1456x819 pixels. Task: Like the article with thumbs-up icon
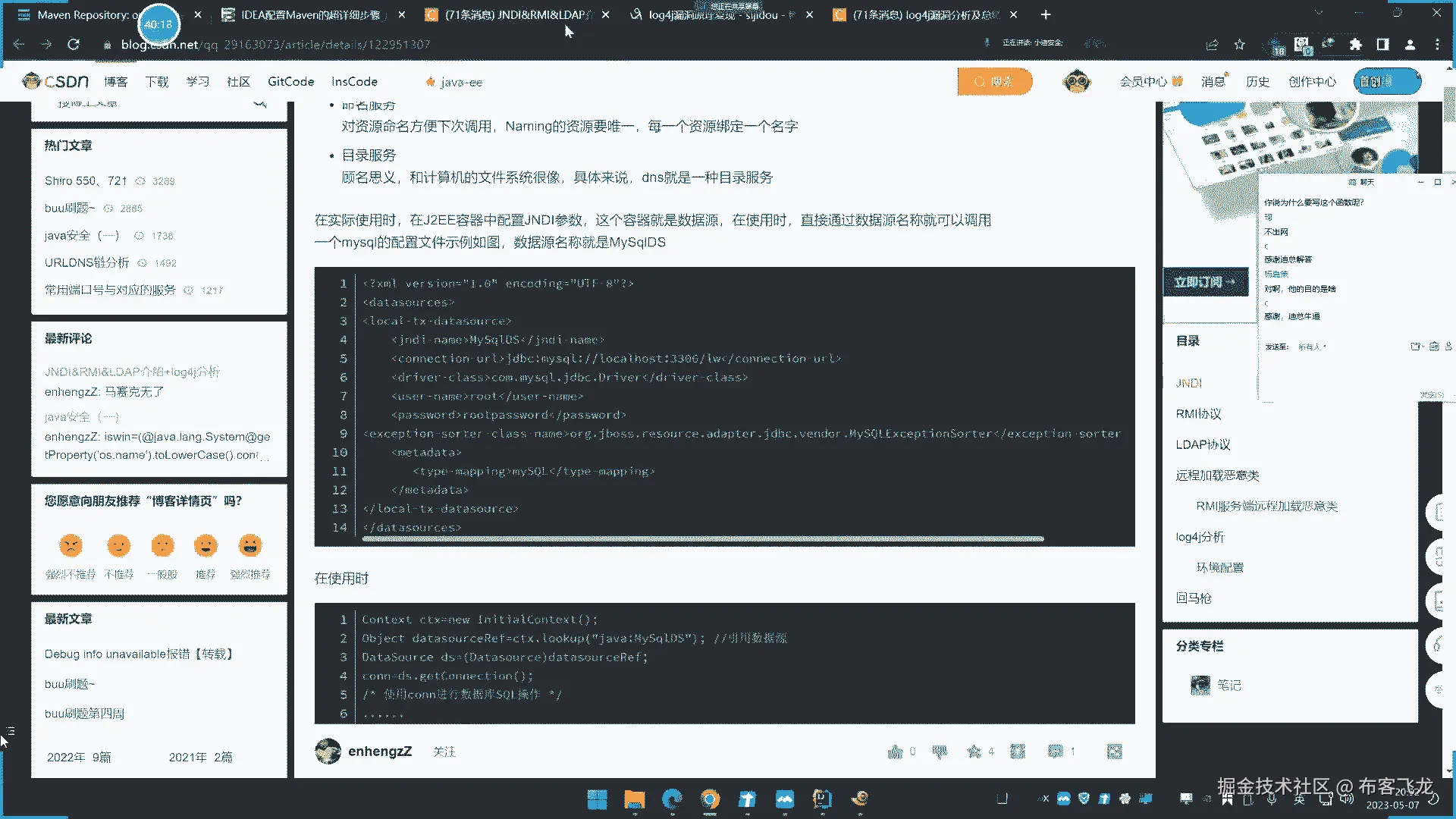click(896, 752)
